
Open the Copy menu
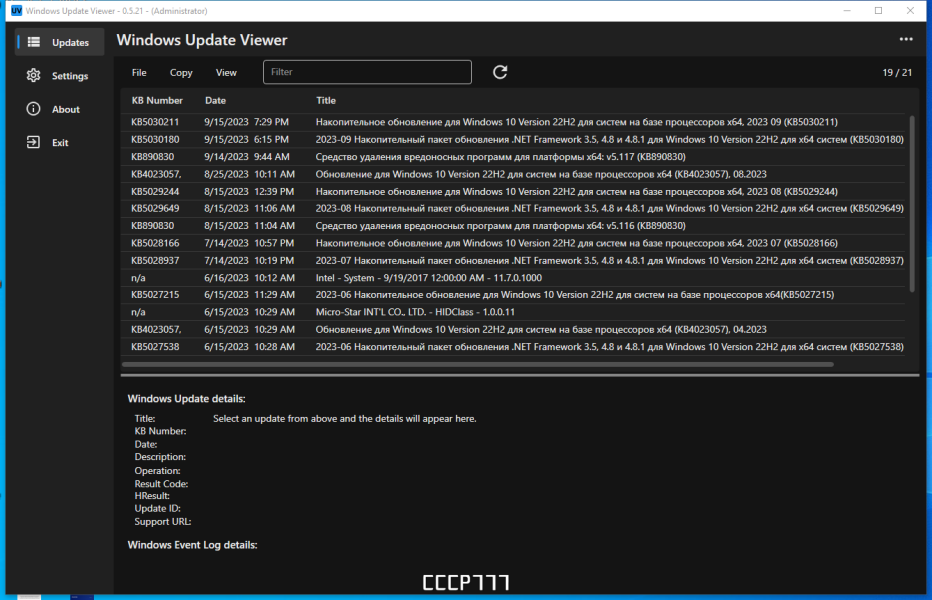pyautogui.click(x=181, y=73)
